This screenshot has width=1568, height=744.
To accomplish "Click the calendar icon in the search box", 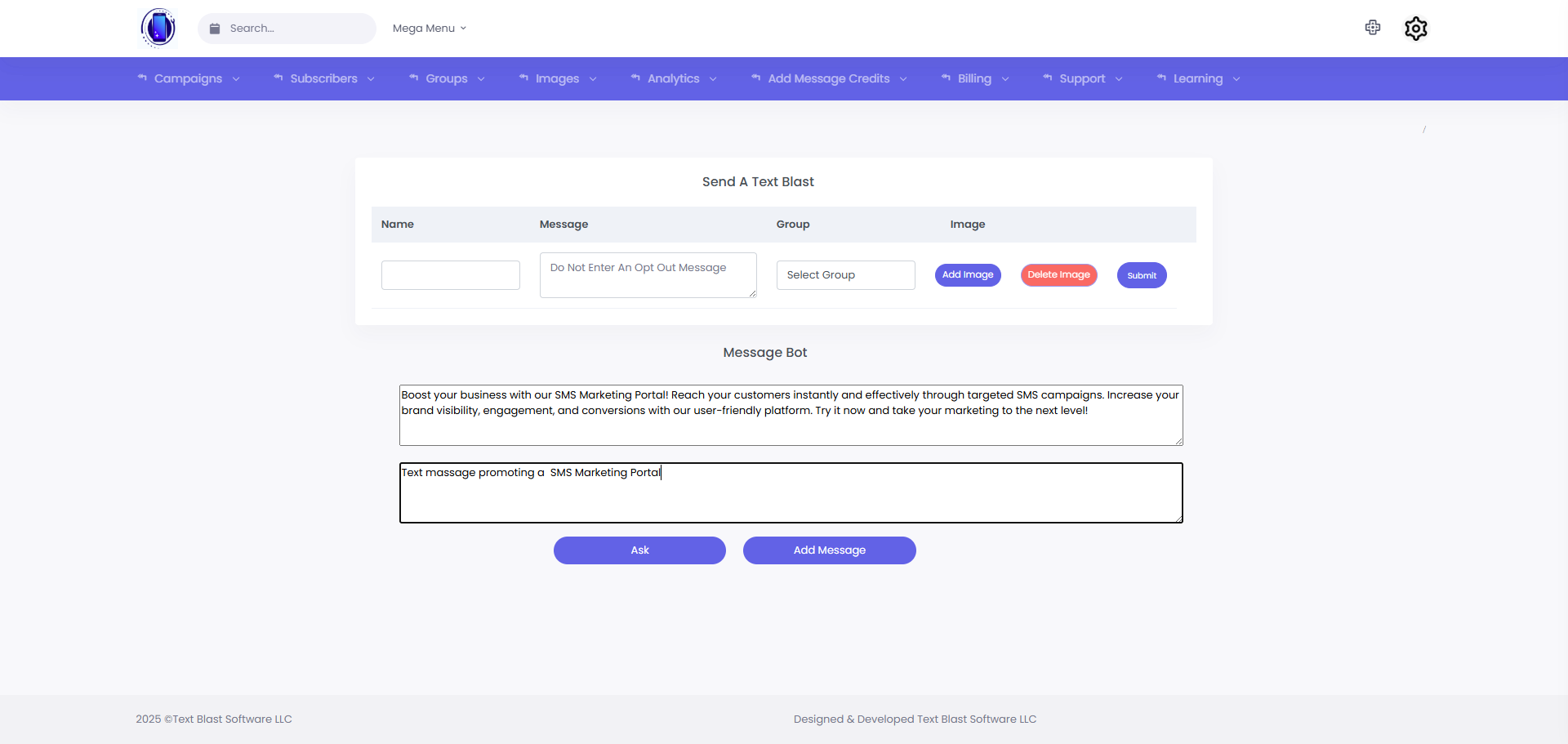I will [x=215, y=29].
